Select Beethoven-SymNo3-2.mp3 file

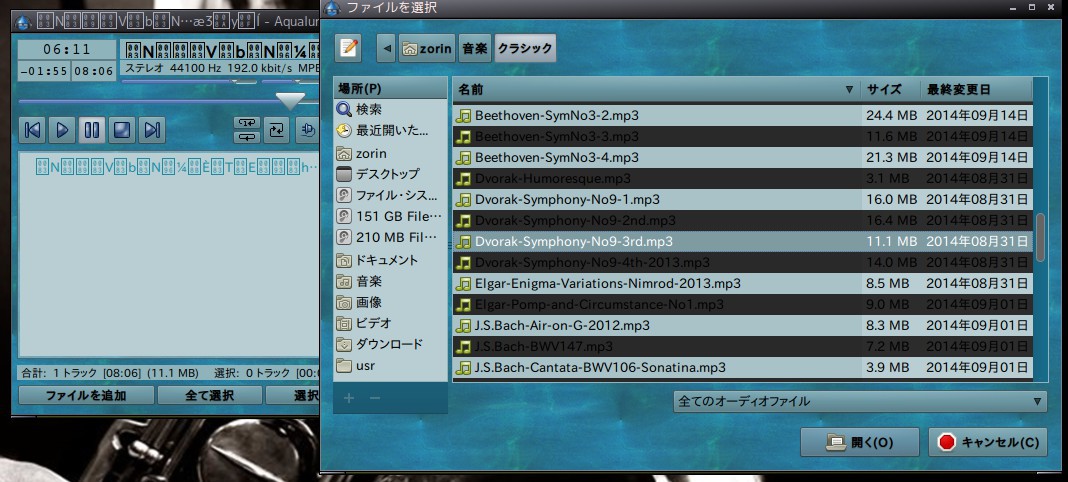point(742,116)
